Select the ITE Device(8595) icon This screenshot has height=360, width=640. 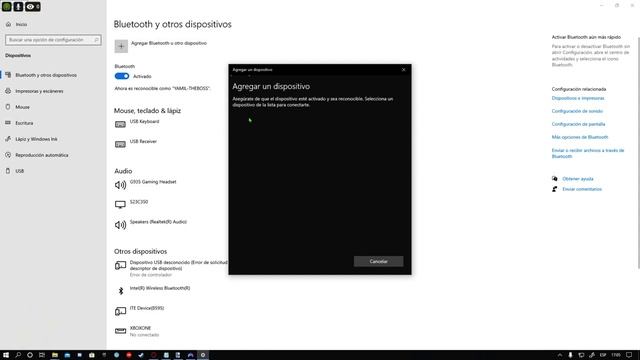(x=120, y=311)
